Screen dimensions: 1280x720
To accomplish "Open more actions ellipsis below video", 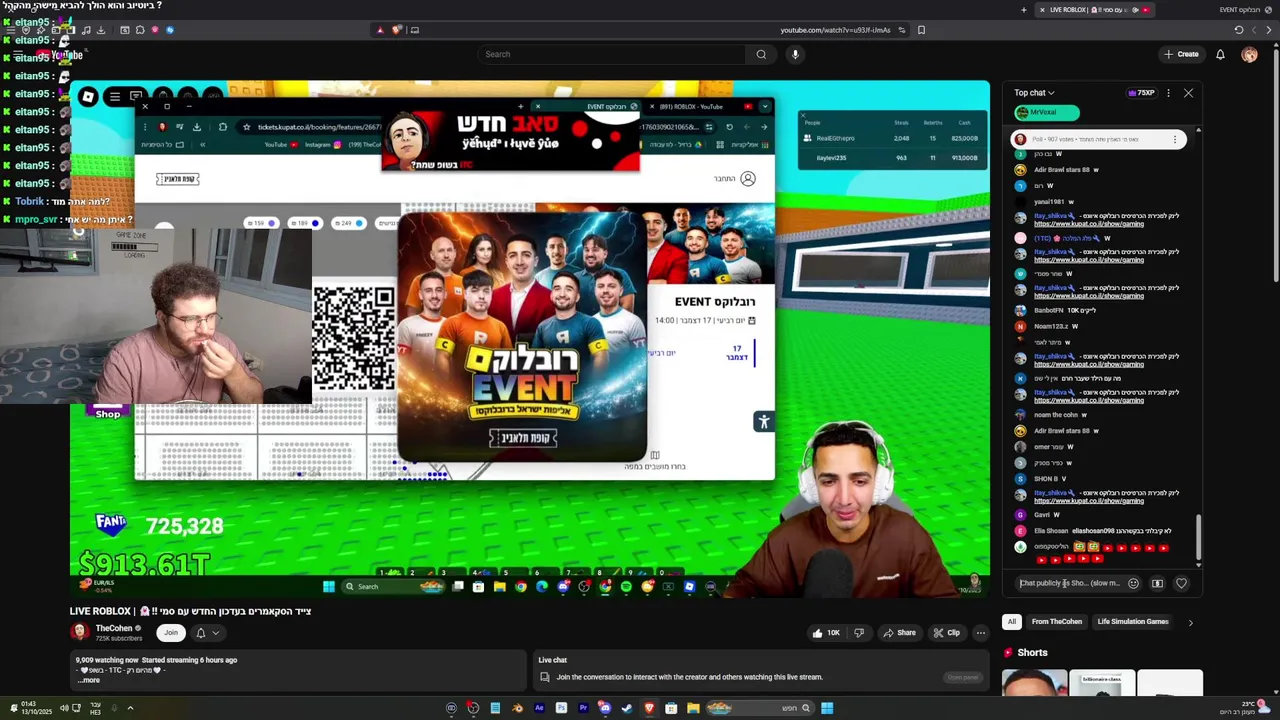I will (x=981, y=632).
